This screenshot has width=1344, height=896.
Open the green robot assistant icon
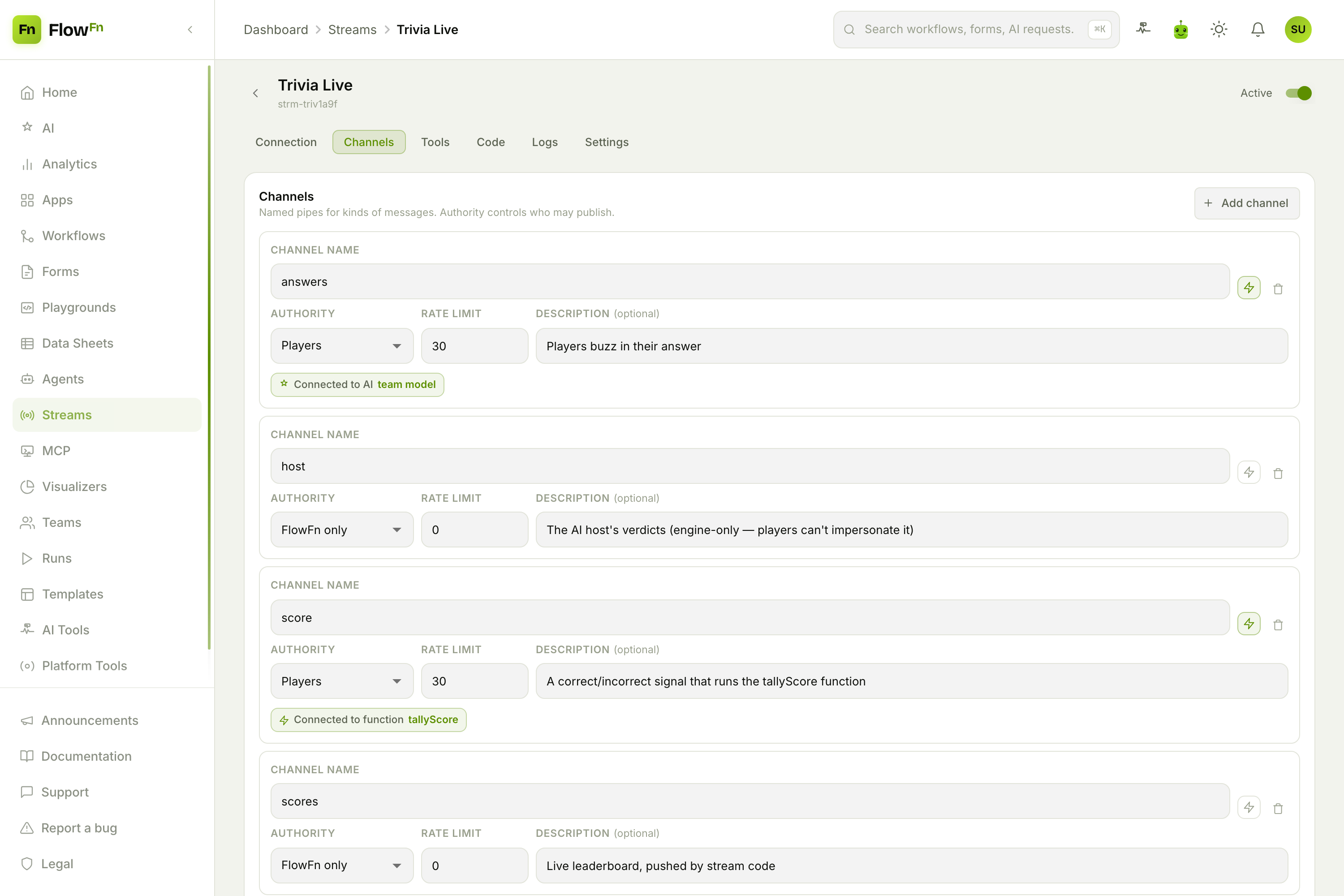coord(1180,29)
